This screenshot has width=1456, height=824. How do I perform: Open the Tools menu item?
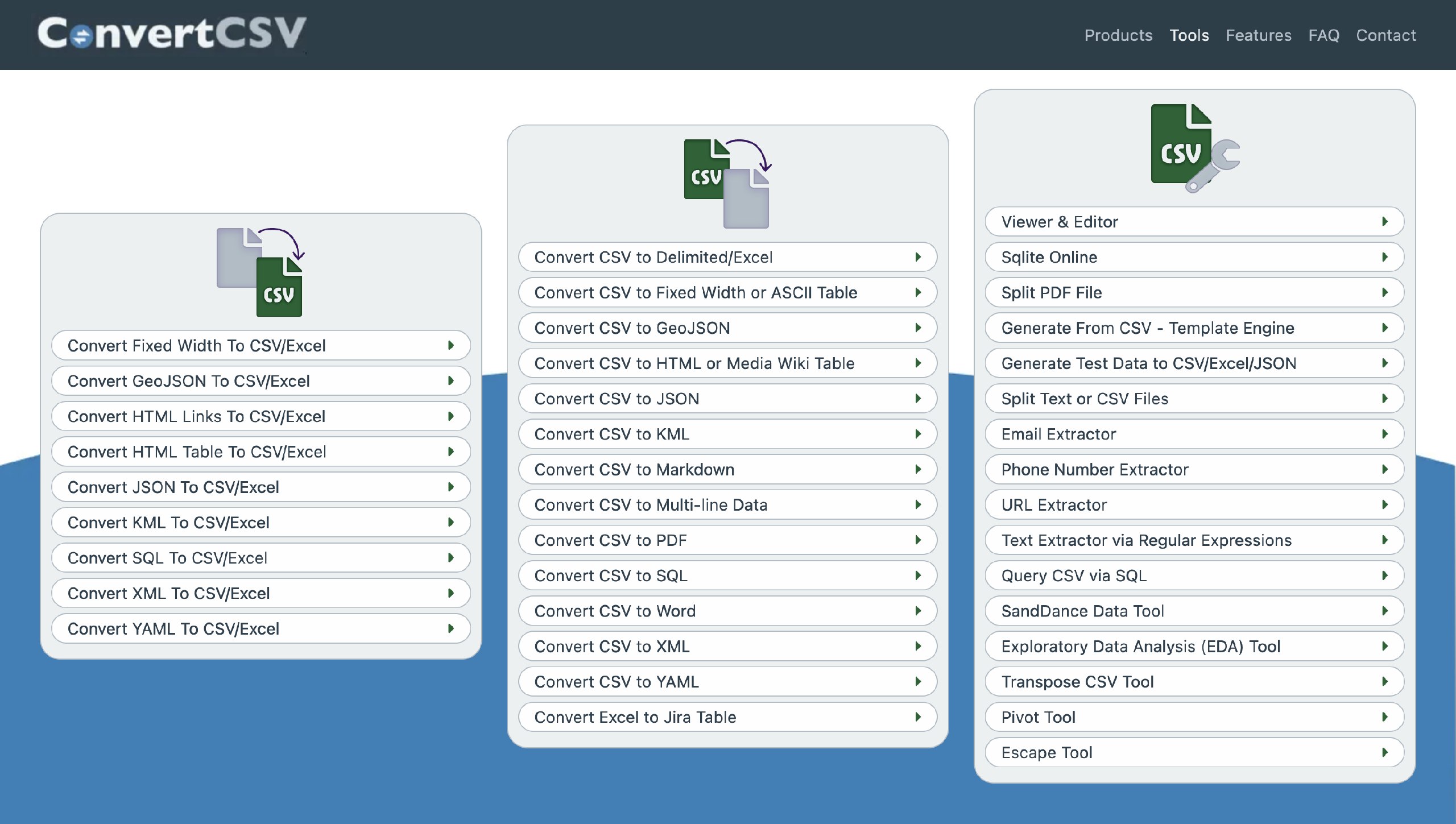coord(1189,35)
